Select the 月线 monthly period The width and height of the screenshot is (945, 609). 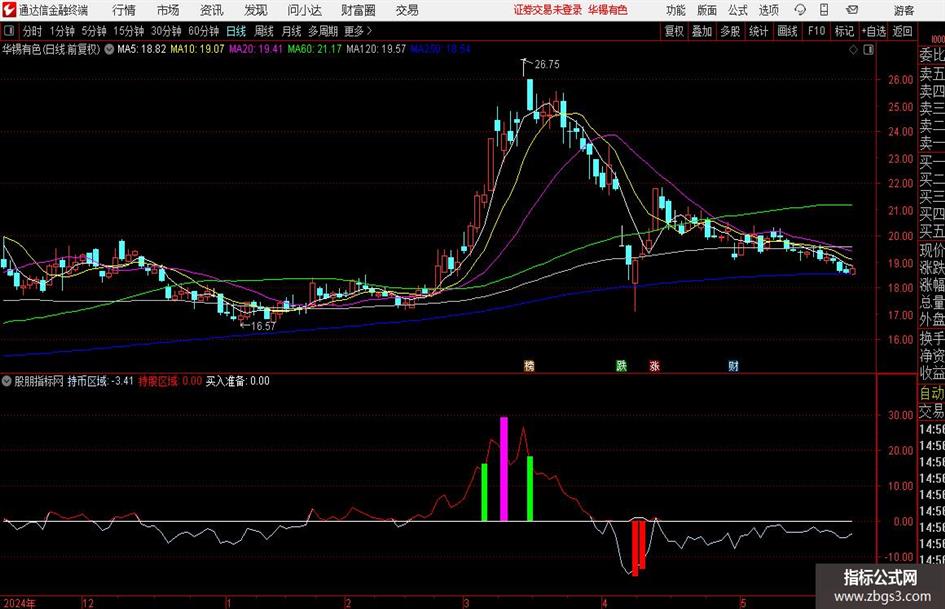291,31
